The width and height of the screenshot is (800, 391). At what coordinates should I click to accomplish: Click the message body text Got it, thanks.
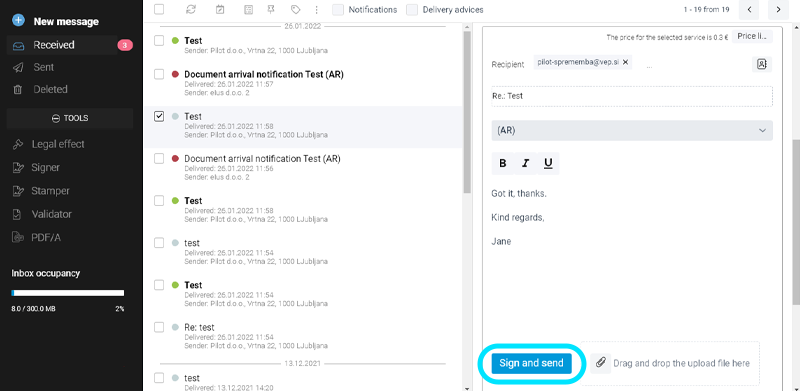click(x=519, y=194)
